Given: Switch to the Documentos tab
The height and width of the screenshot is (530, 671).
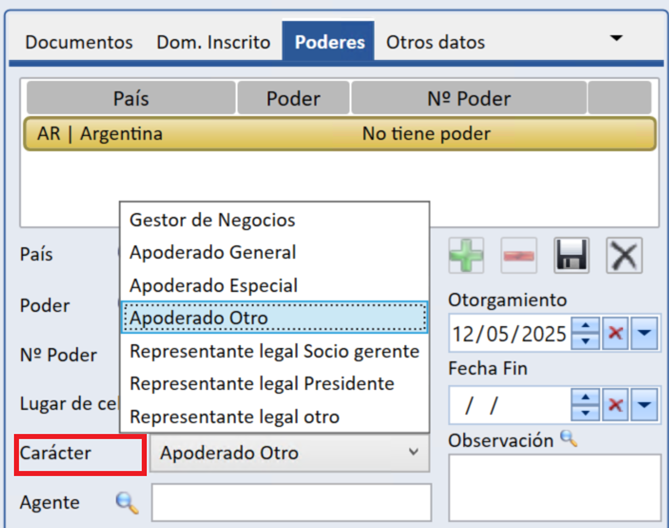Looking at the screenshot, I should point(79,42).
